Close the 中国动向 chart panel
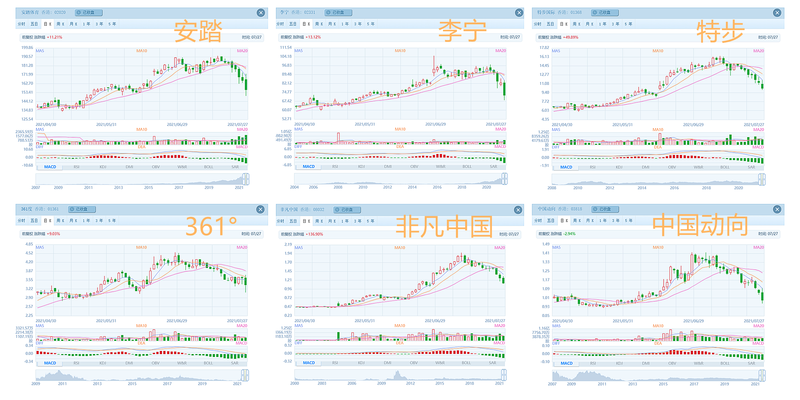The image size is (800, 400). click(777, 209)
